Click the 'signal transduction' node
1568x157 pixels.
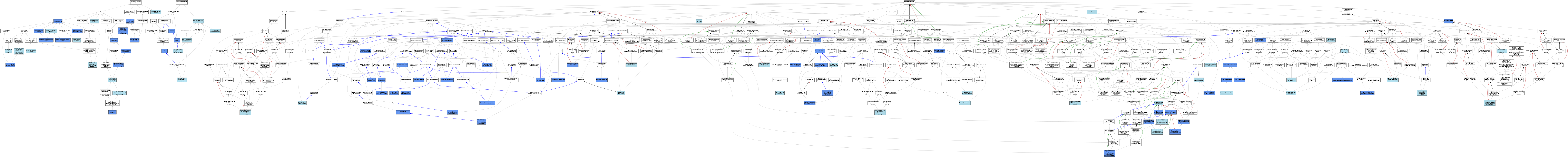pyautogui.click(x=806, y=40)
